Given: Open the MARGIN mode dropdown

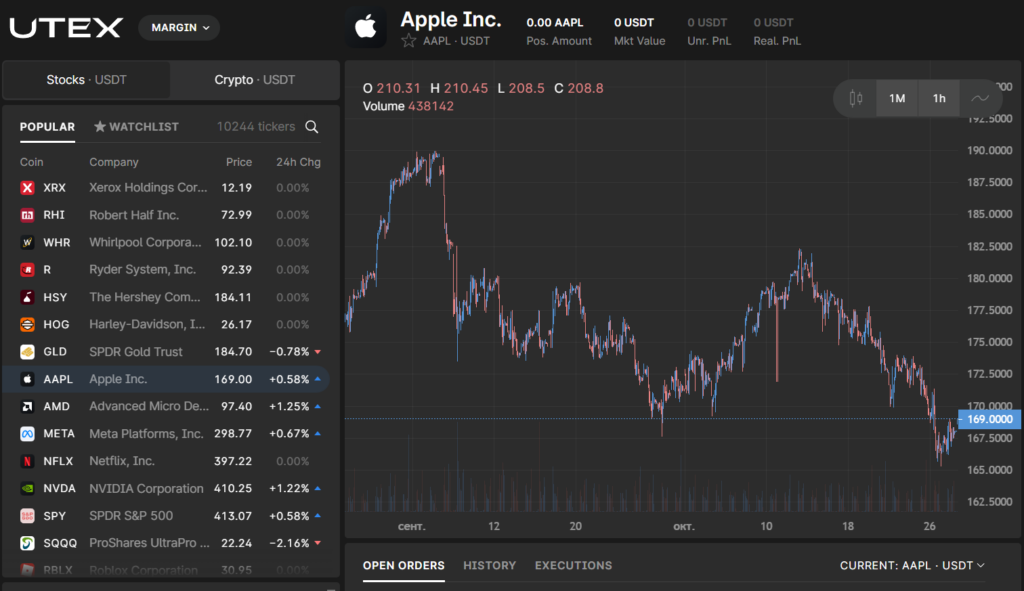Looking at the screenshot, I should pos(180,27).
